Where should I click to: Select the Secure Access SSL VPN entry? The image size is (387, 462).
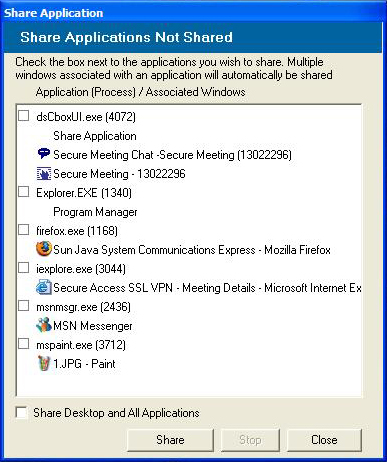pyautogui.click(x=207, y=288)
